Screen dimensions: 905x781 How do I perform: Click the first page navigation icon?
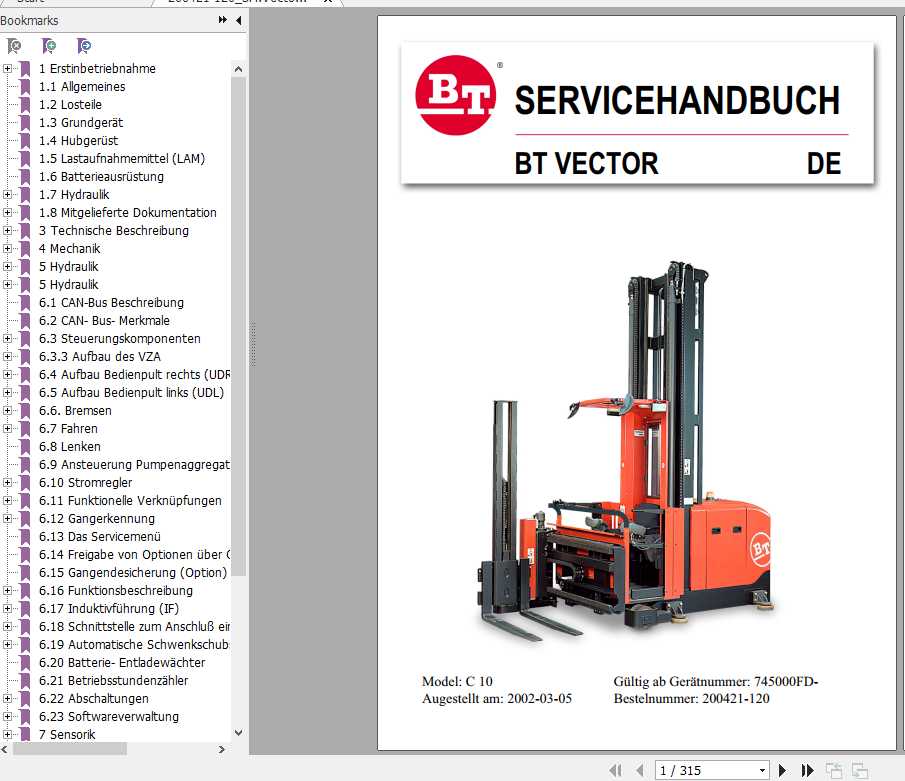616,768
